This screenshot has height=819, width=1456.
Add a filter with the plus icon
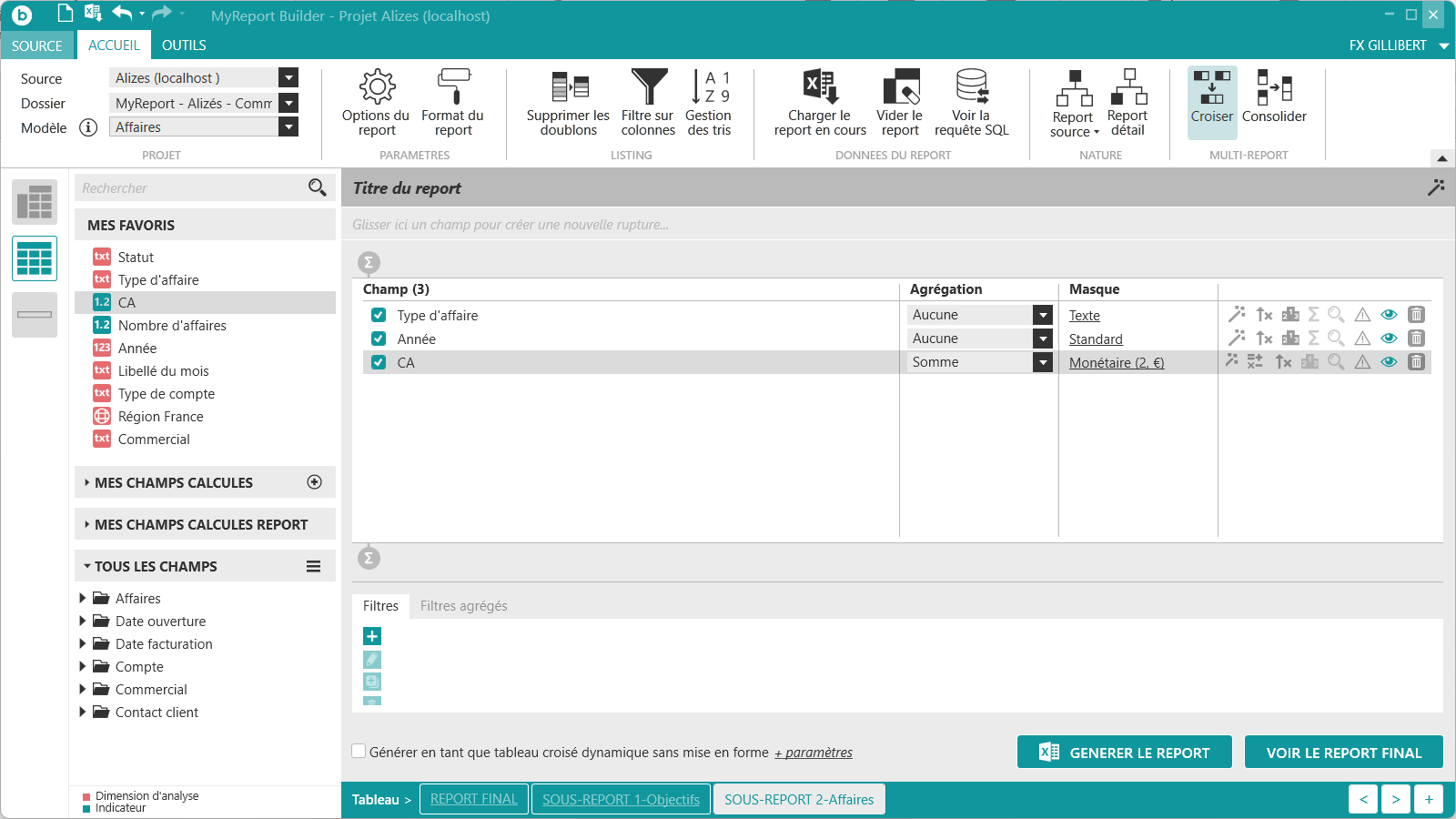372,636
